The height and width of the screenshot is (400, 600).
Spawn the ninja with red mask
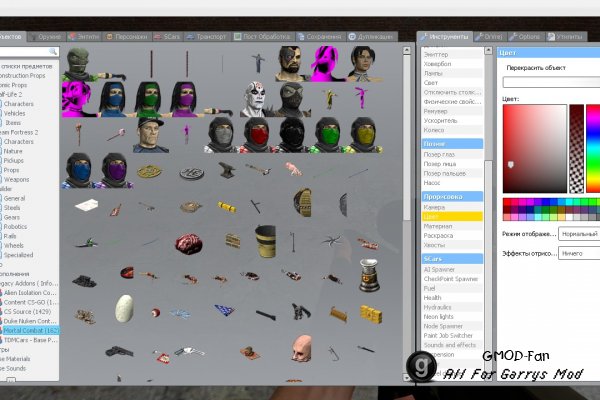click(x=257, y=135)
